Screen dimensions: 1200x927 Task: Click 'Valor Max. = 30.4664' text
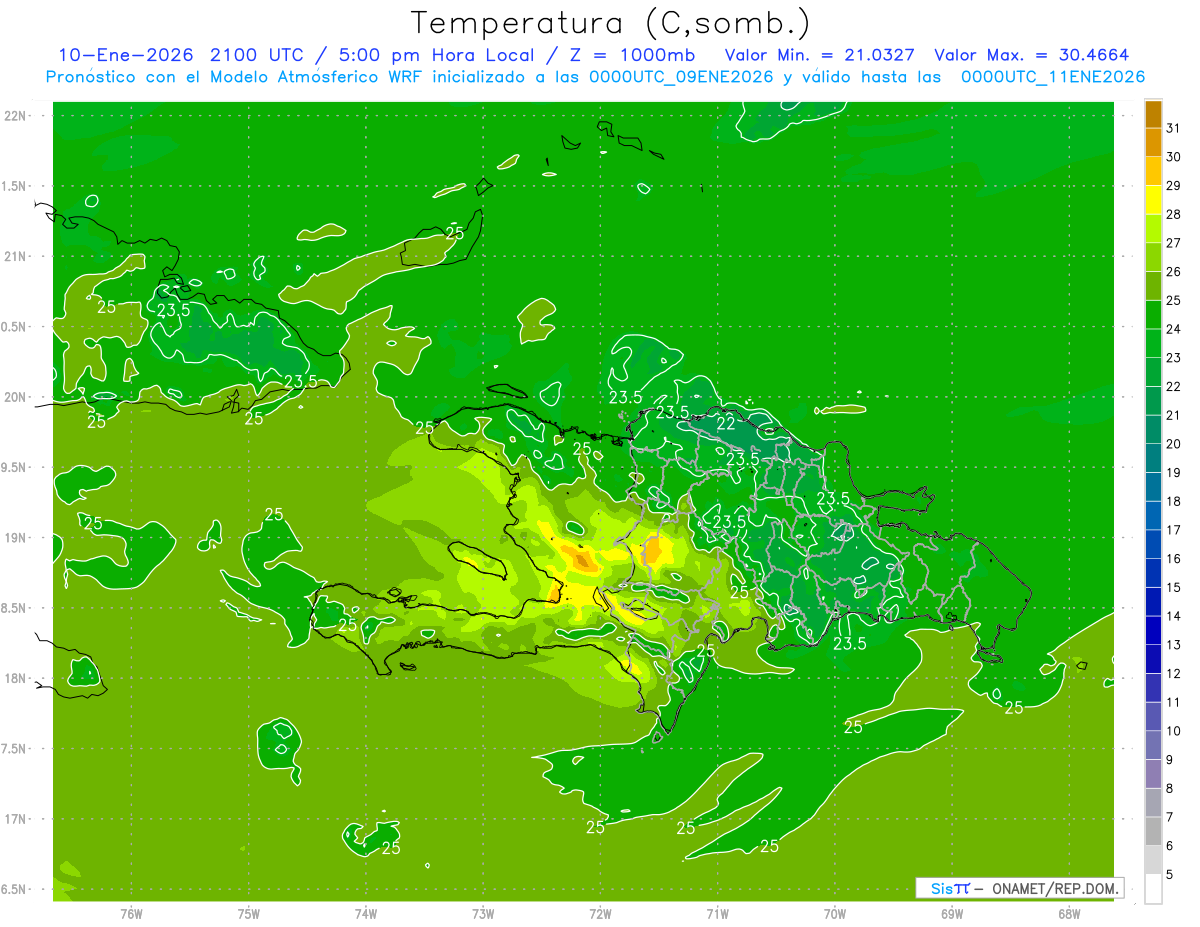point(1031,55)
